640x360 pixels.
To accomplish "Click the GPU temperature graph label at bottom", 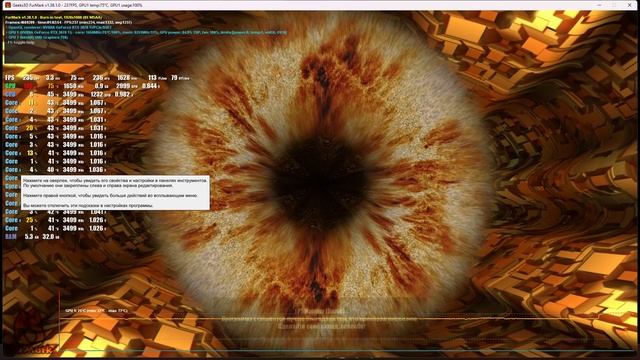I will pos(97,311).
